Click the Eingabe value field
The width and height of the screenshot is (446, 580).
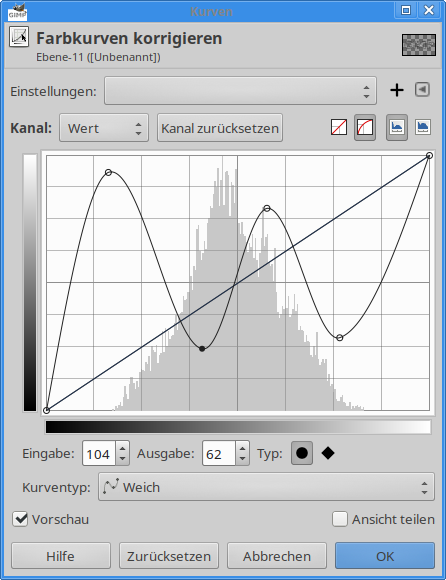pos(99,453)
